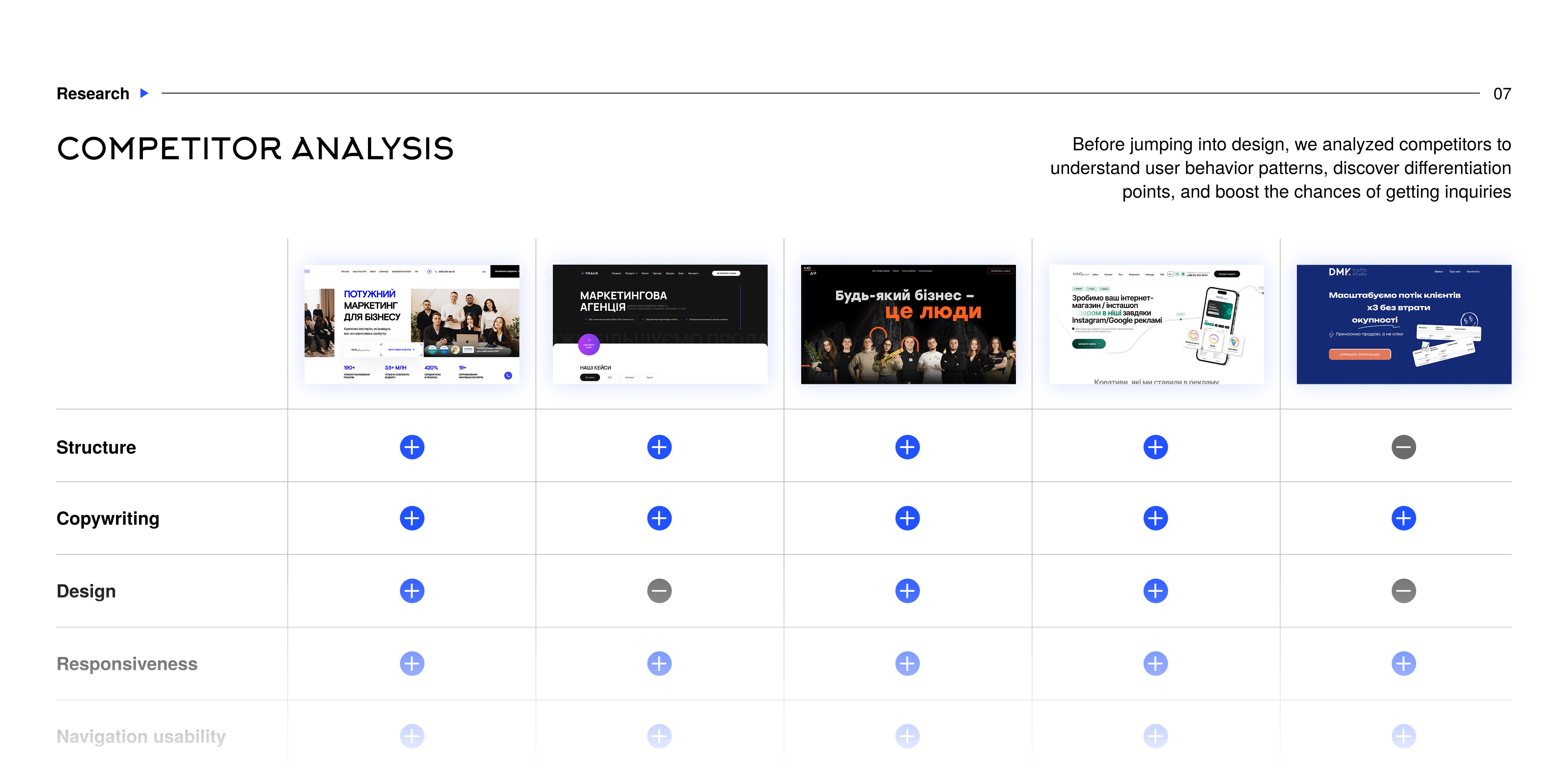Click the Research section label
1568x776 pixels.
tap(93, 94)
